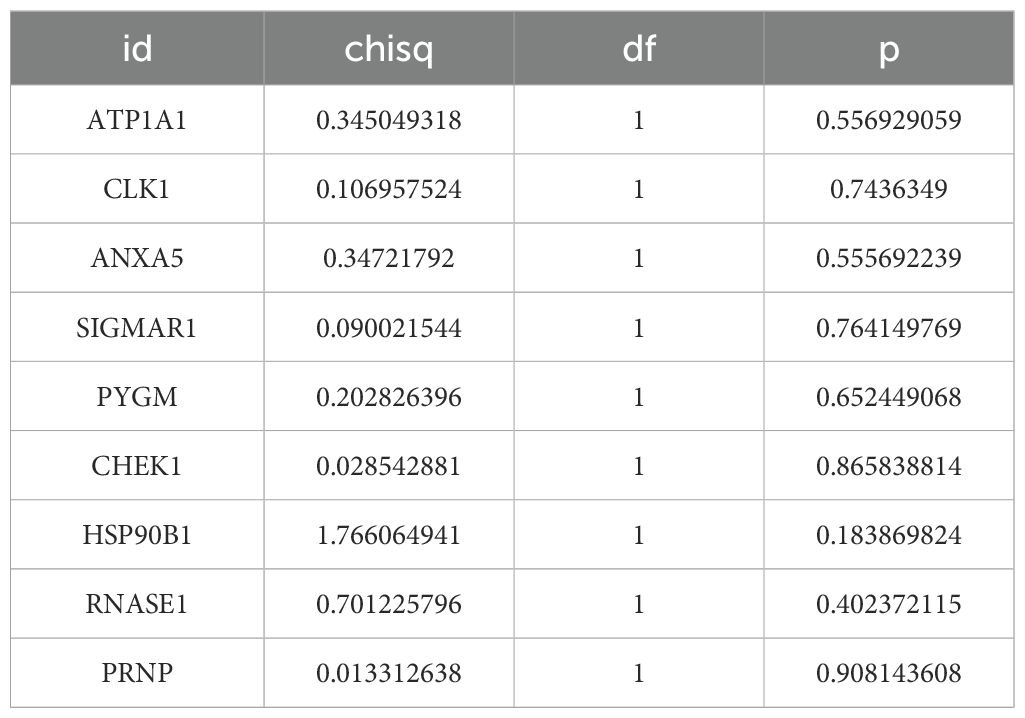1025x718 pixels.
Task: Select the RNASE1 id cell
Action: 137,604
